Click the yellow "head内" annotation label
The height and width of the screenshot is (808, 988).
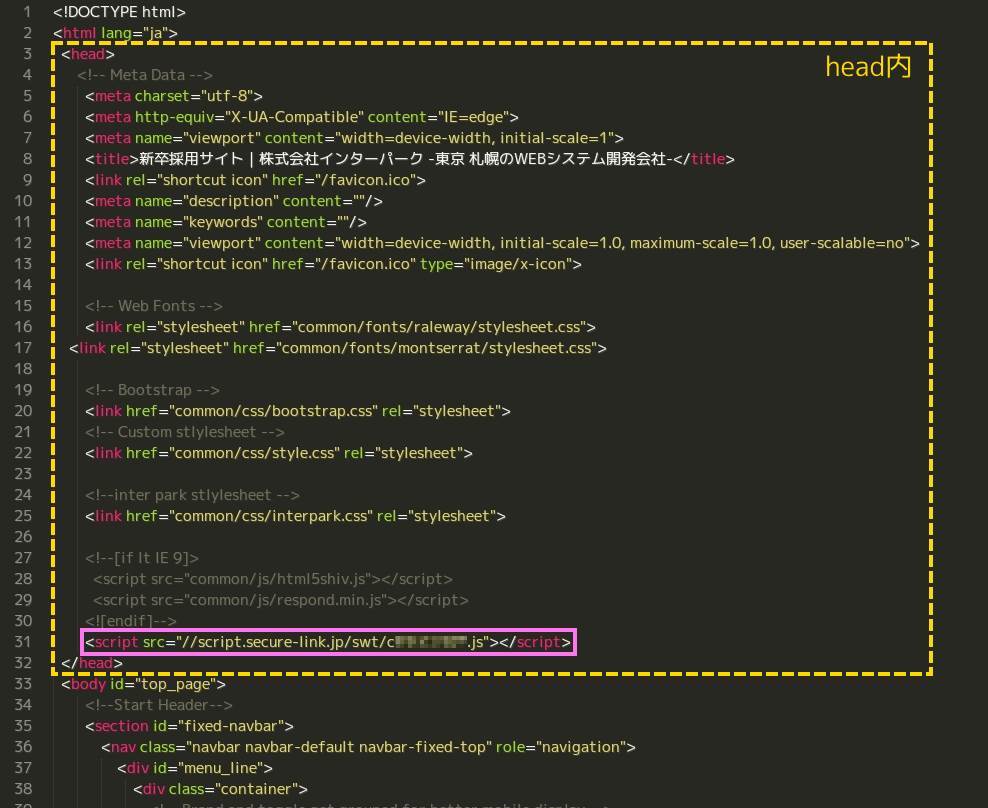867,67
